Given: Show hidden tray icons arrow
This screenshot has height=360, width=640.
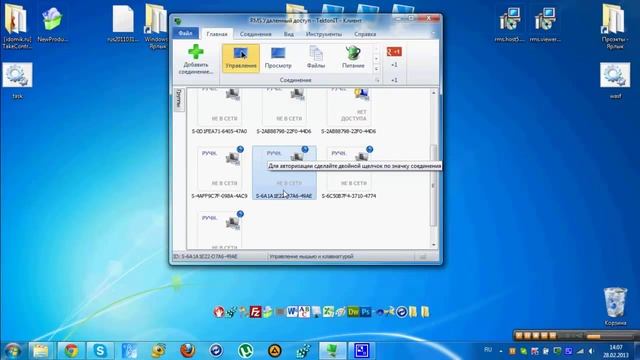Looking at the screenshot, I should (x=501, y=351).
